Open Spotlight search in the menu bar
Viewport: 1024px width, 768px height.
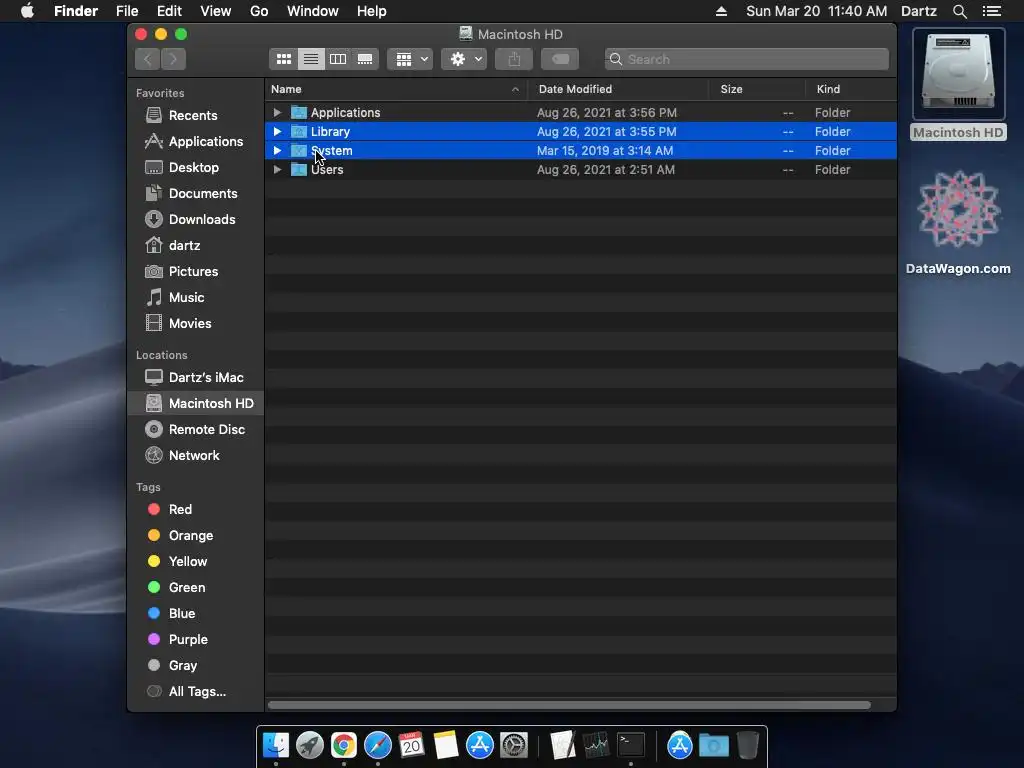pos(959,11)
